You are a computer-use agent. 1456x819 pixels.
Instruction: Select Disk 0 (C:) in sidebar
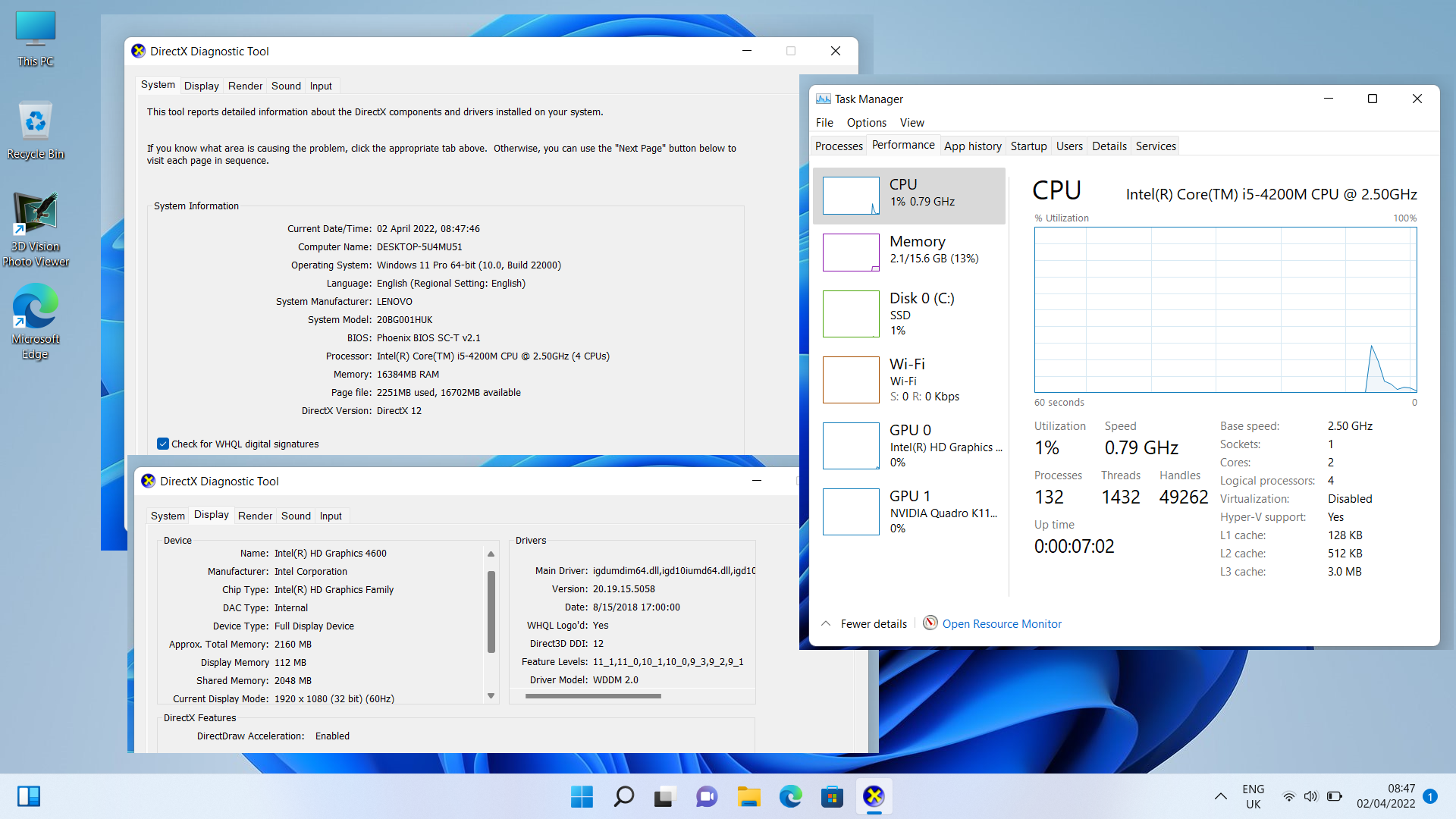[908, 314]
